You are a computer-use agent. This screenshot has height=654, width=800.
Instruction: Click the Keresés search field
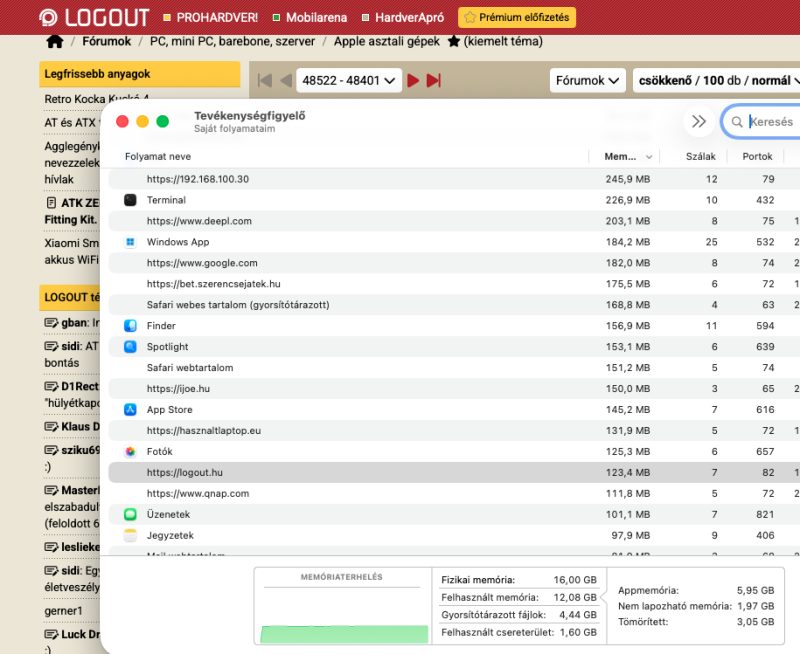coord(763,121)
